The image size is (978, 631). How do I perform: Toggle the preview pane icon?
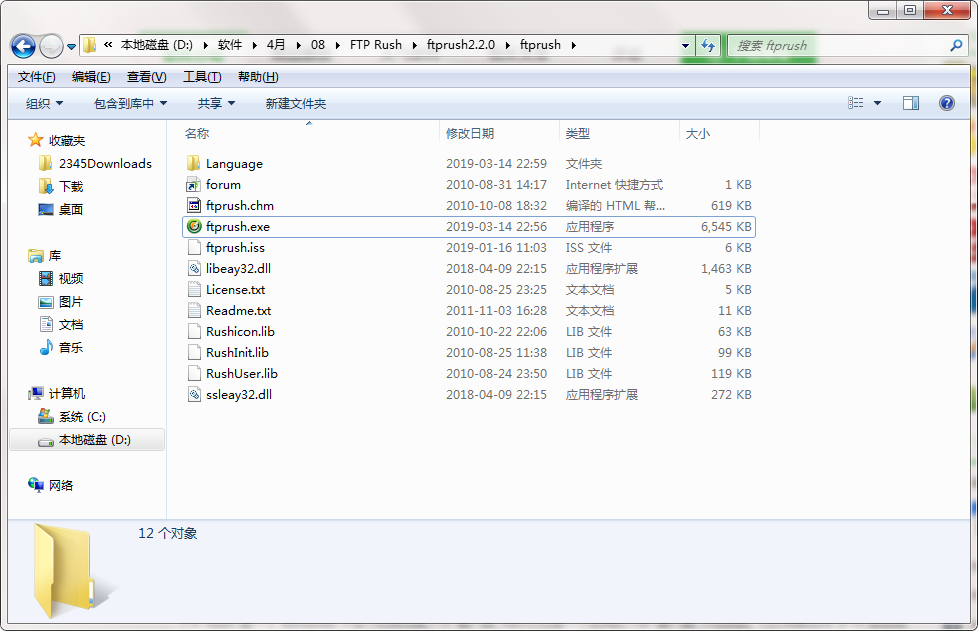click(911, 103)
